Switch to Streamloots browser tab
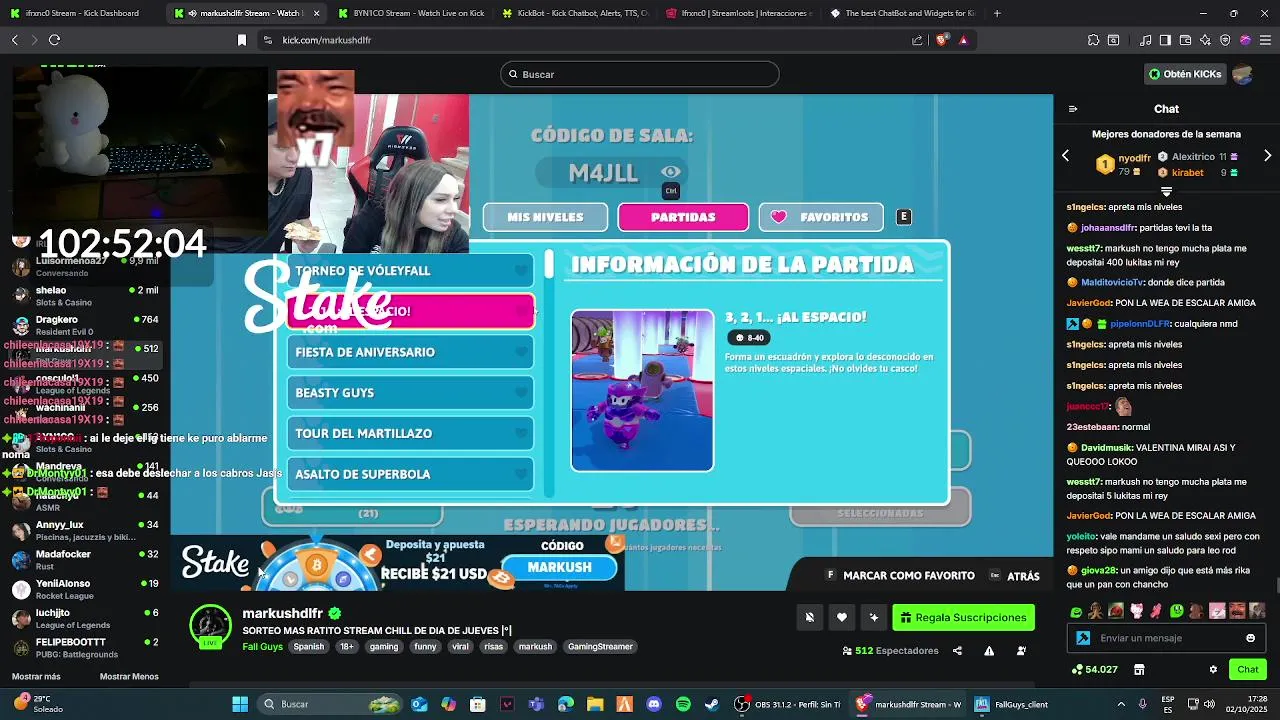Screen dimensions: 1280x720 739,13
